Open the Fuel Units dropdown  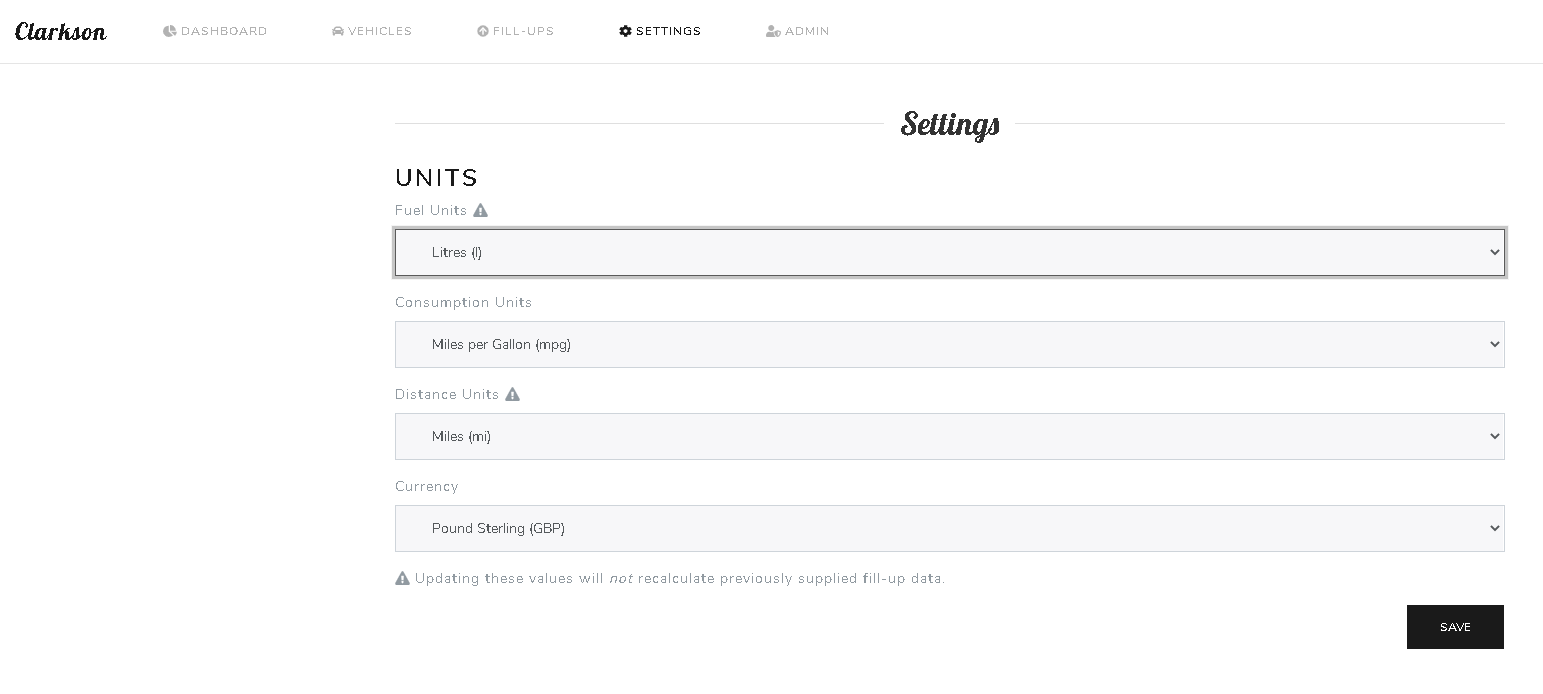(949, 252)
